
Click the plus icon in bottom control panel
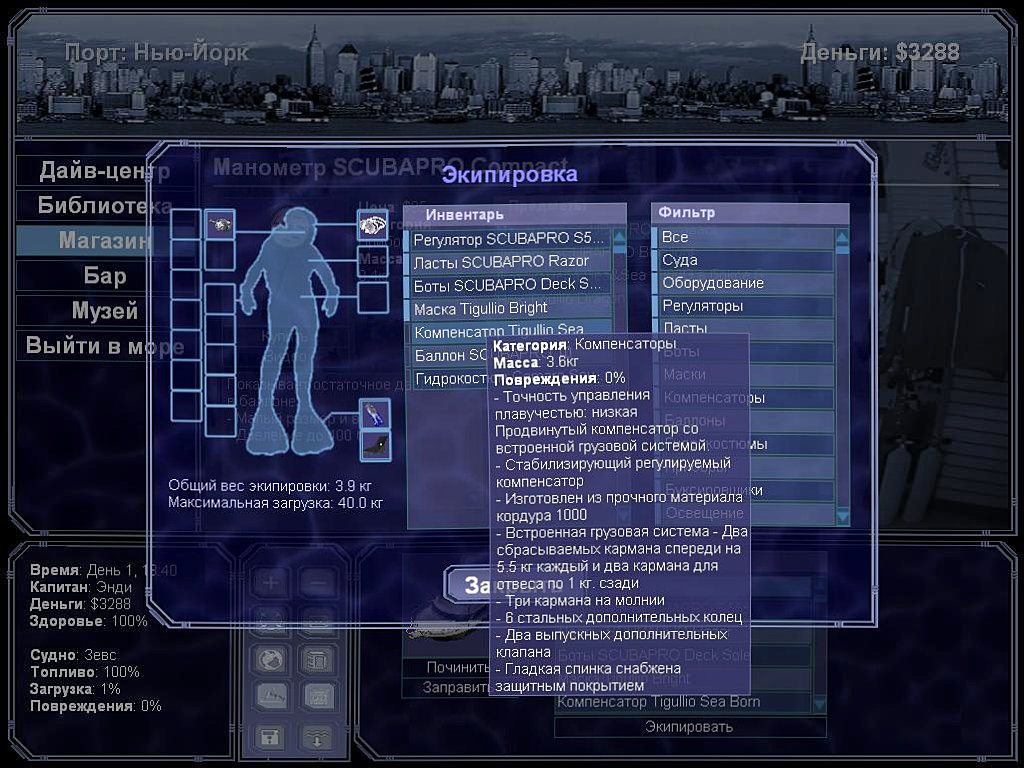270,582
